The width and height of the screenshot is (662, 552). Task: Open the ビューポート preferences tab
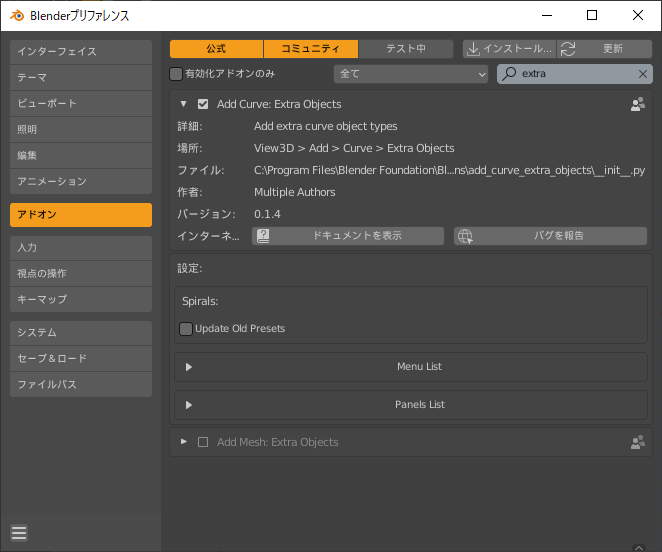(81, 103)
